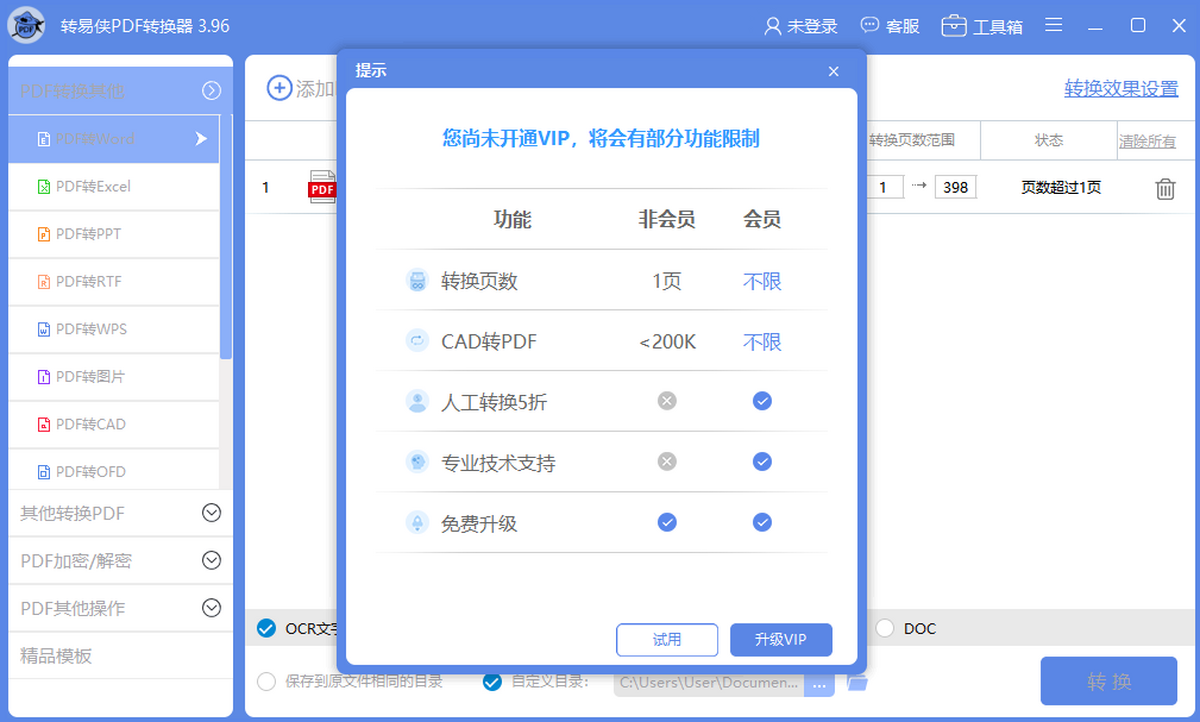
Task: Click the ending page number field showing 398
Action: click(x=954, y=187)
